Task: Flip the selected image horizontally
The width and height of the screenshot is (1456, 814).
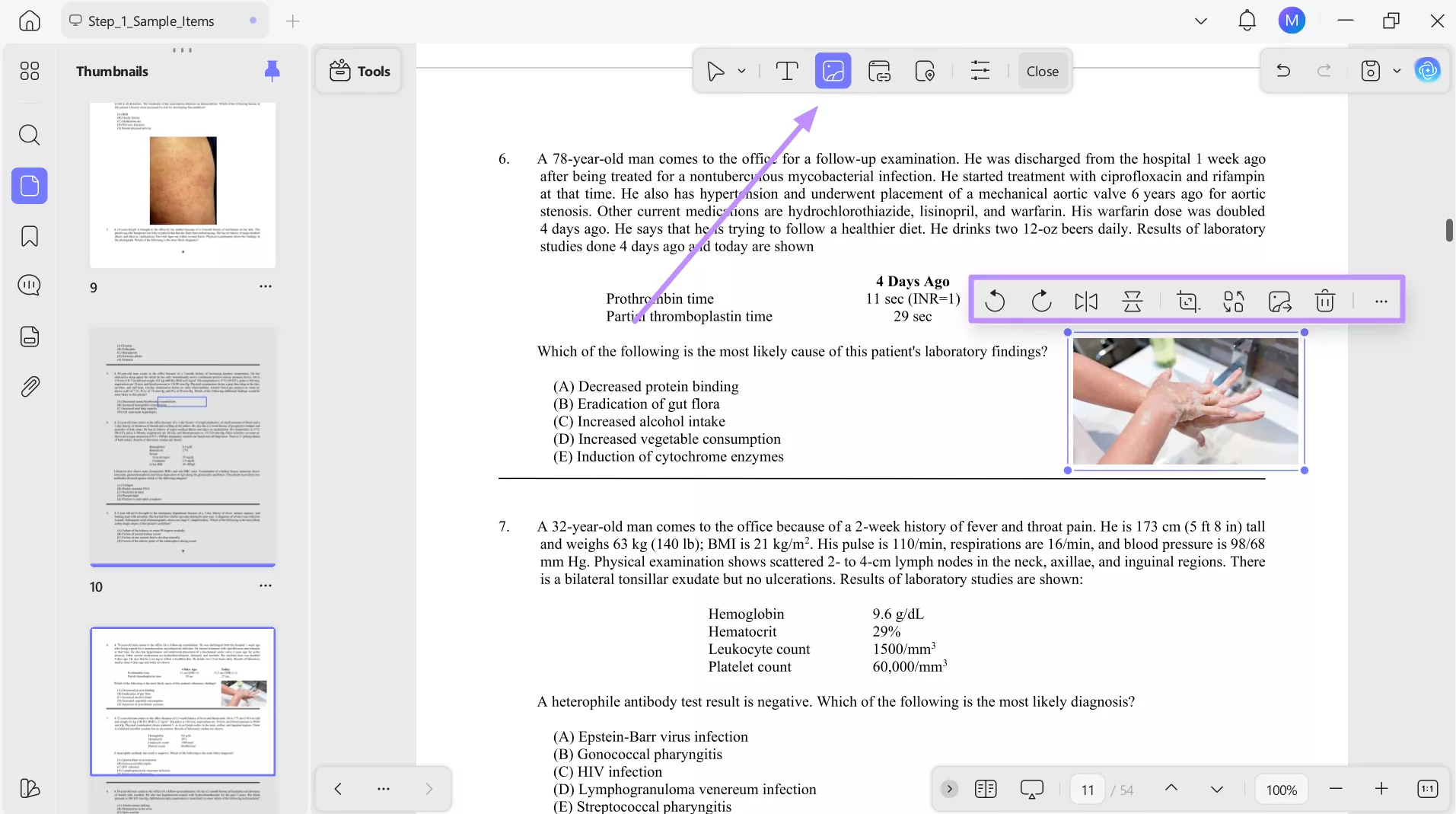Action: point(1086,301)
